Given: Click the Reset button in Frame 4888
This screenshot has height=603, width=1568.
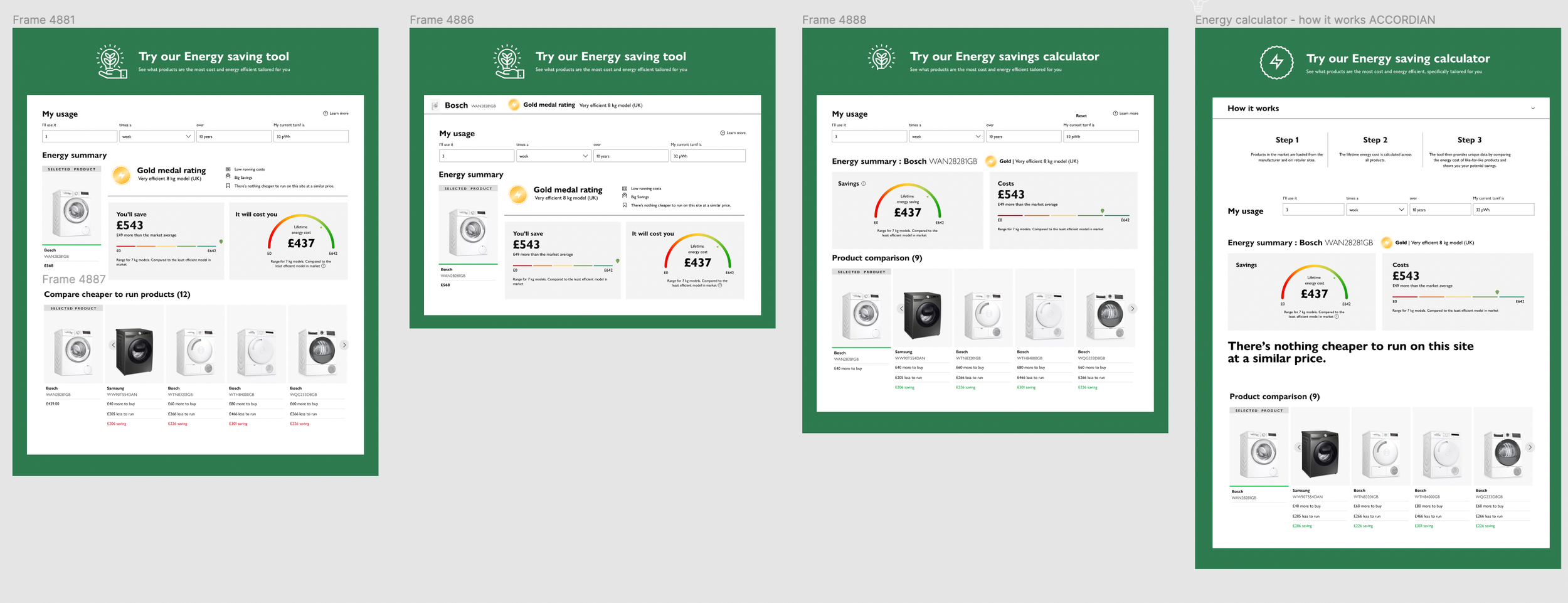Looking at the screenshot, I should 1081,115.
